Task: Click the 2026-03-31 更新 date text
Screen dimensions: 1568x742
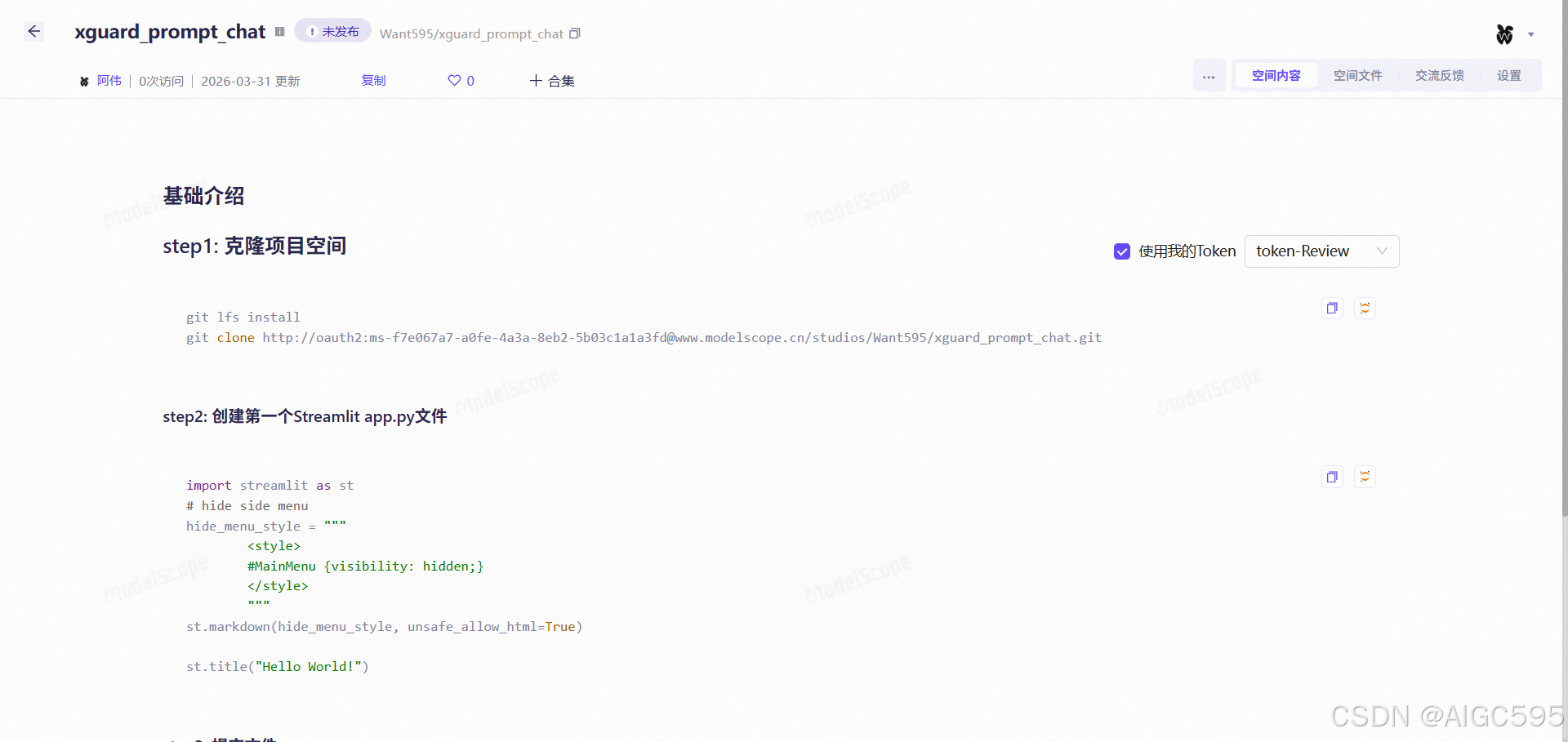Action: 251,81
